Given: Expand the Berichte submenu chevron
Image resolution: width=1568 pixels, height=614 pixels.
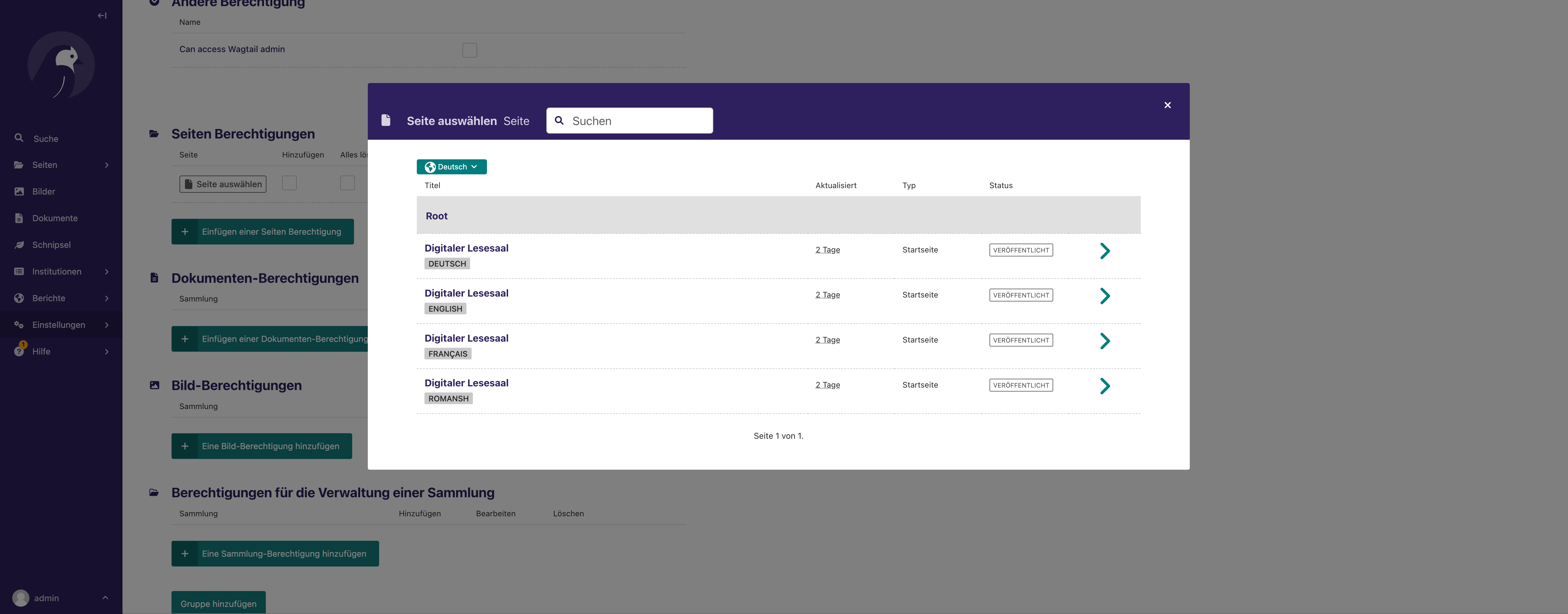Looking at the screenshot, I should [x=107, y=298].
